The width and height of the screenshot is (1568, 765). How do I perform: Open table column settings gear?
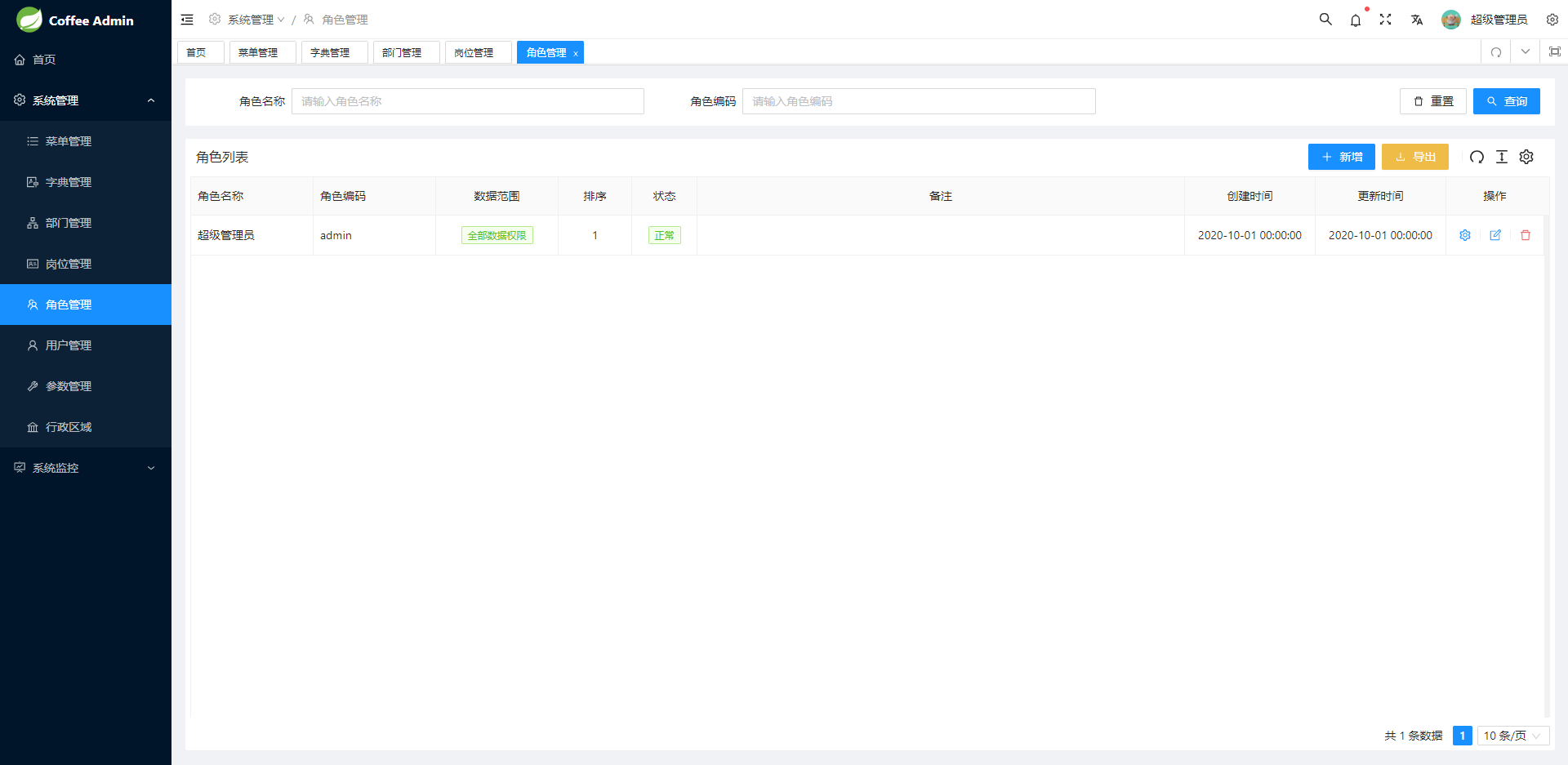pyautogui.click(x=1526, y=157)
